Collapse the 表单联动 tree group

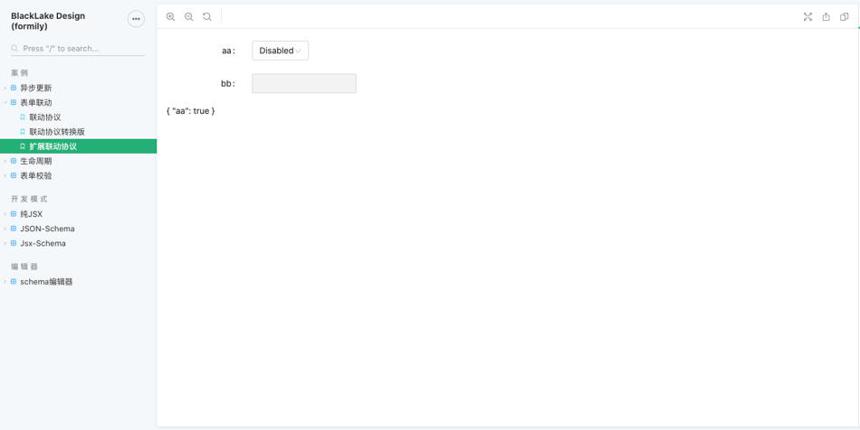pyautogui.click(x=78, y=103)
